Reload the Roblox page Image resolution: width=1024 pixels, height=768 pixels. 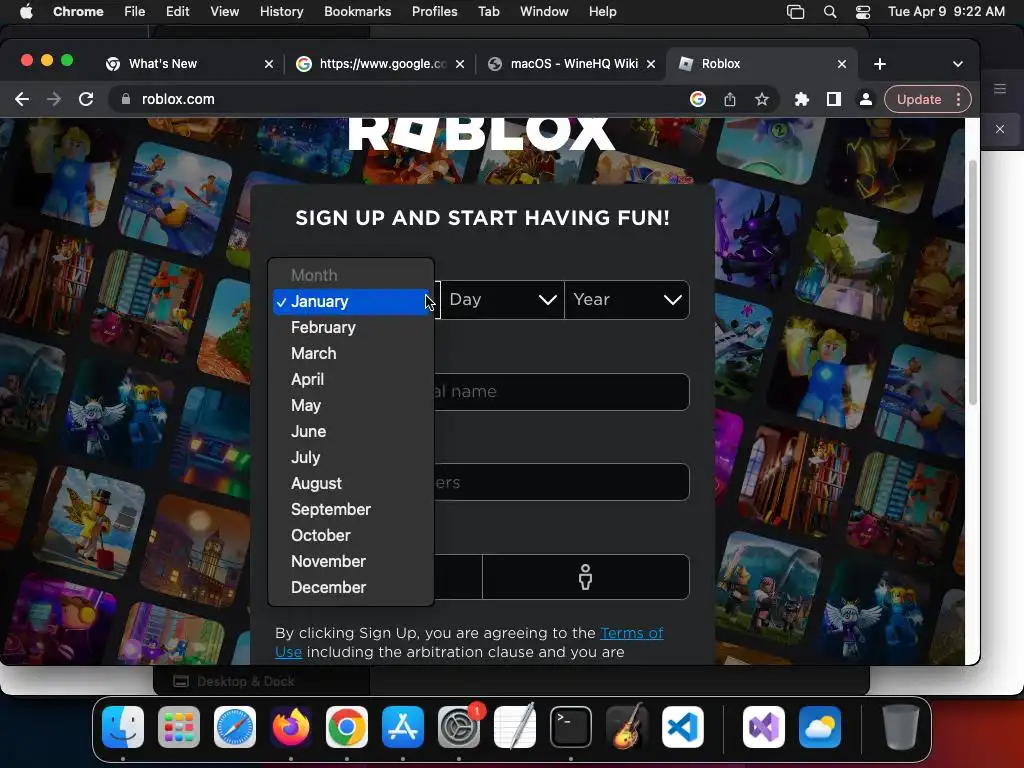[x=86, y=99]
